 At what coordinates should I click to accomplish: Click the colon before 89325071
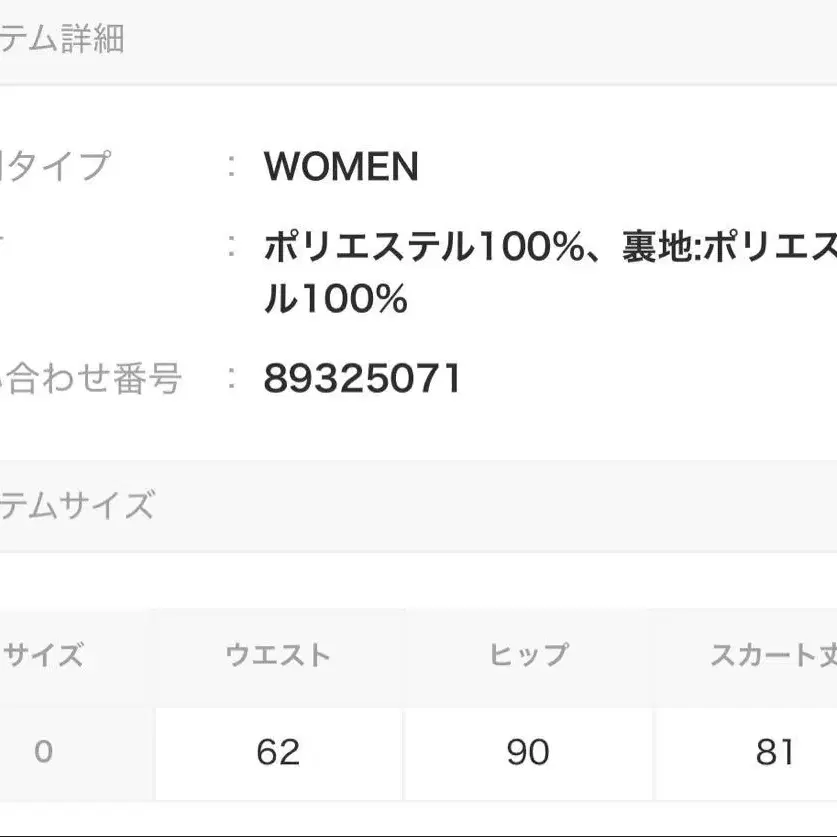[231, 379]
